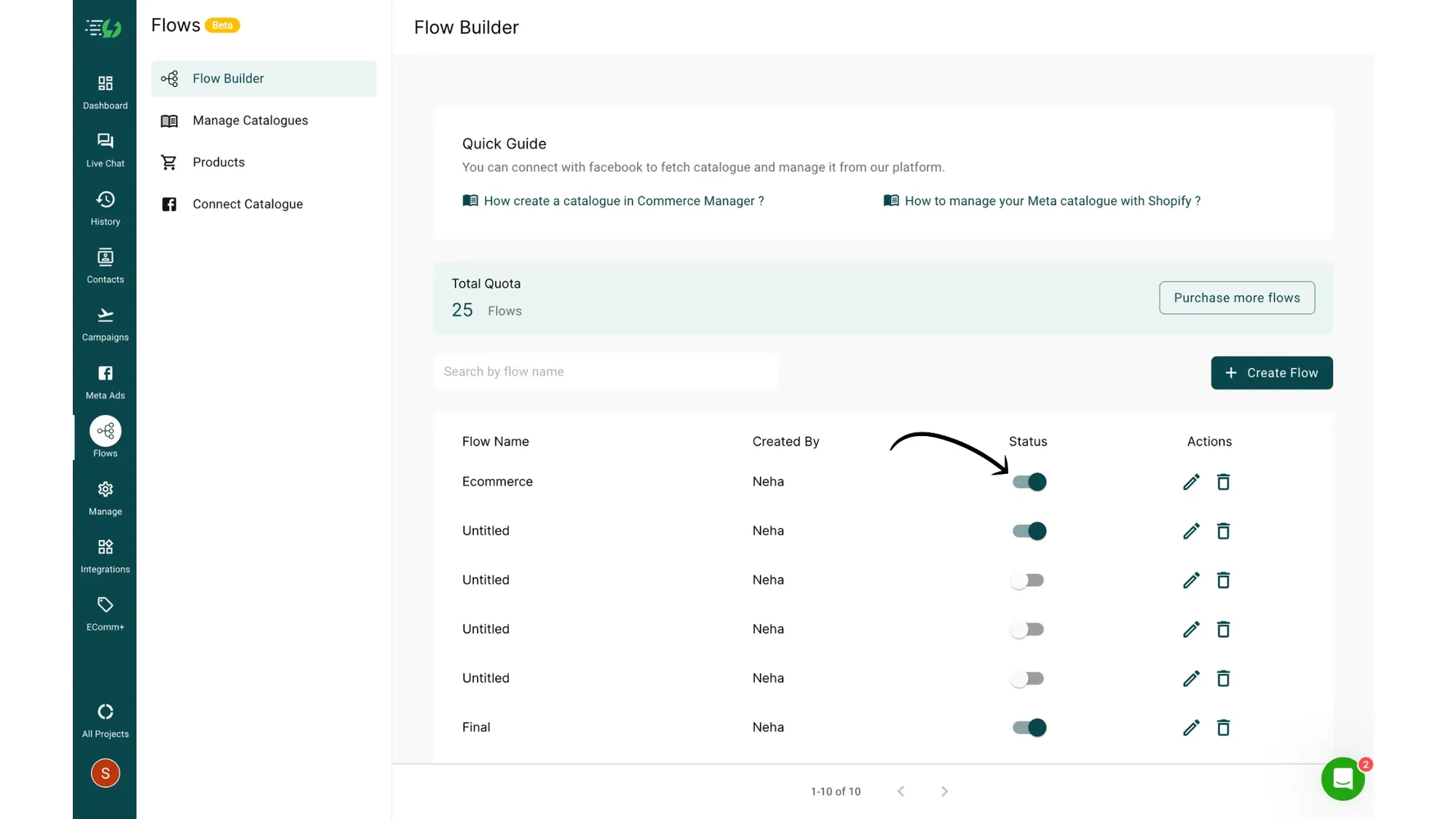This screenshot has width=1456, height=819.
Task: Open All Projects from the sidebar
Action: (x=105, y=719)
